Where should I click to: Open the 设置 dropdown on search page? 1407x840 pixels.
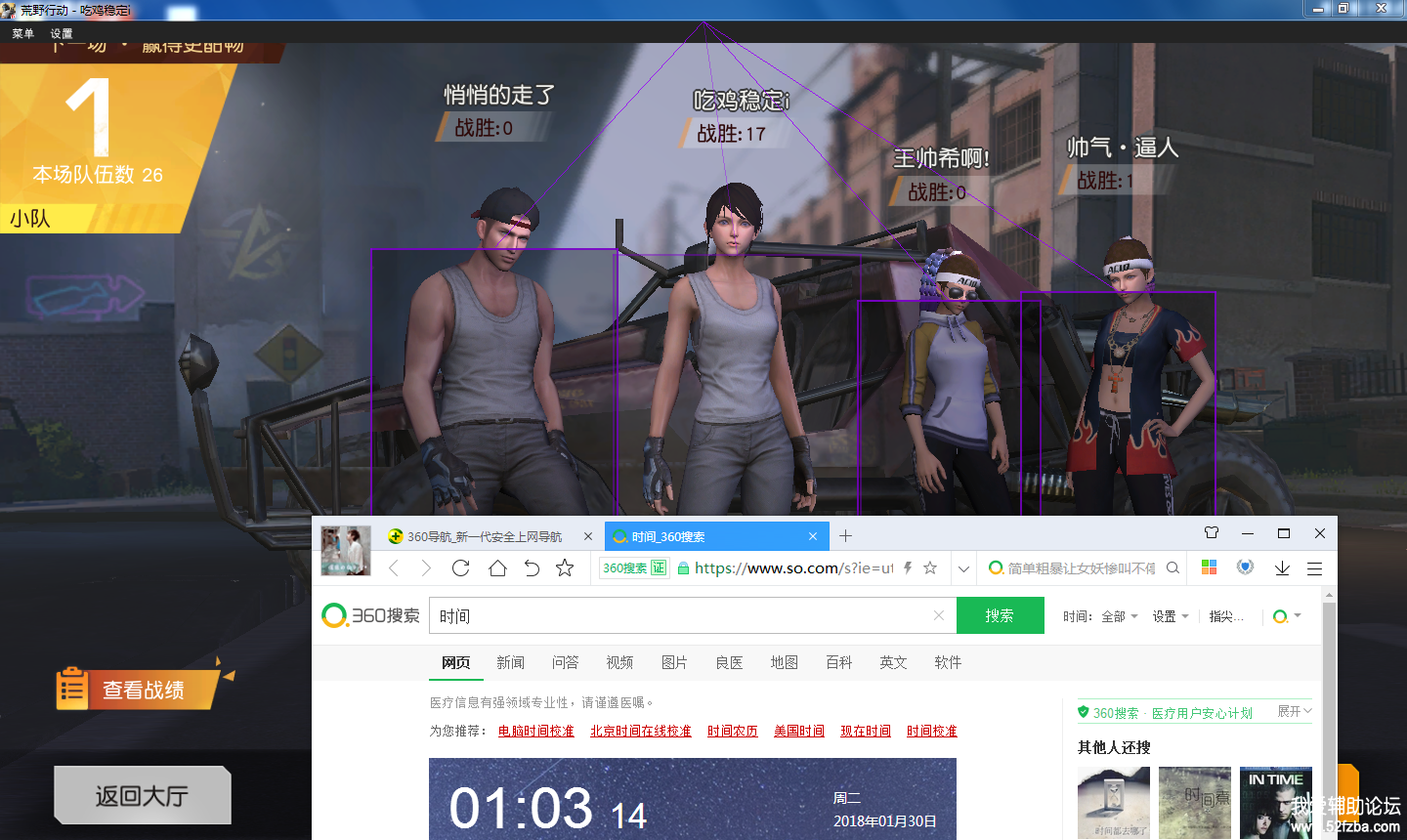tap(1171, 616)
